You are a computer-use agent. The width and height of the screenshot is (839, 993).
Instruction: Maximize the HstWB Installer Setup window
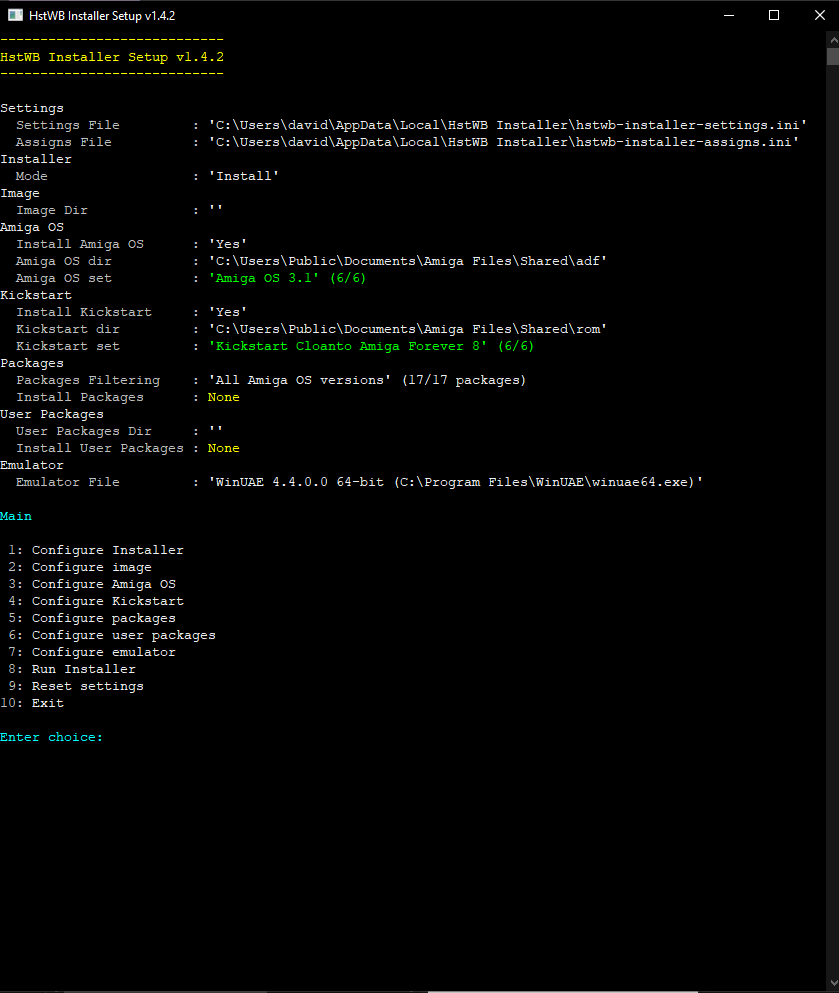[774, 15]
